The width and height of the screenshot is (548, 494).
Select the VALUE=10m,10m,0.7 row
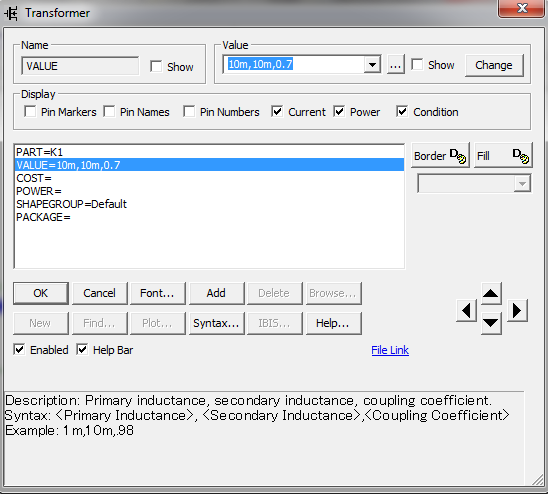click(210, 165)
